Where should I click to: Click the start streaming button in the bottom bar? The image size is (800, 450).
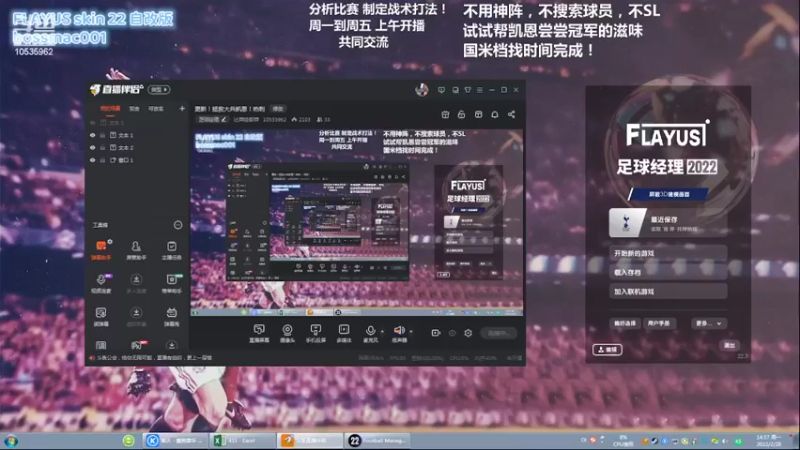coord(498,333)
